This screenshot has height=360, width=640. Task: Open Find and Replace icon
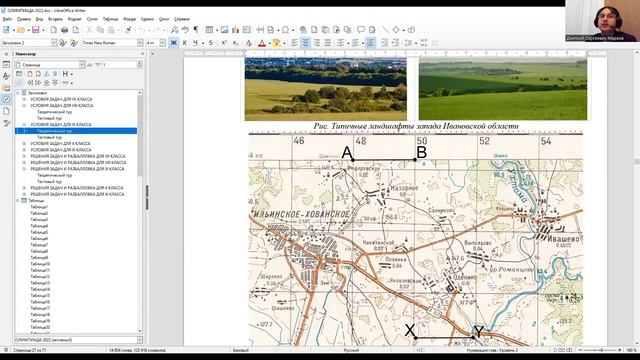pos(174,30)
